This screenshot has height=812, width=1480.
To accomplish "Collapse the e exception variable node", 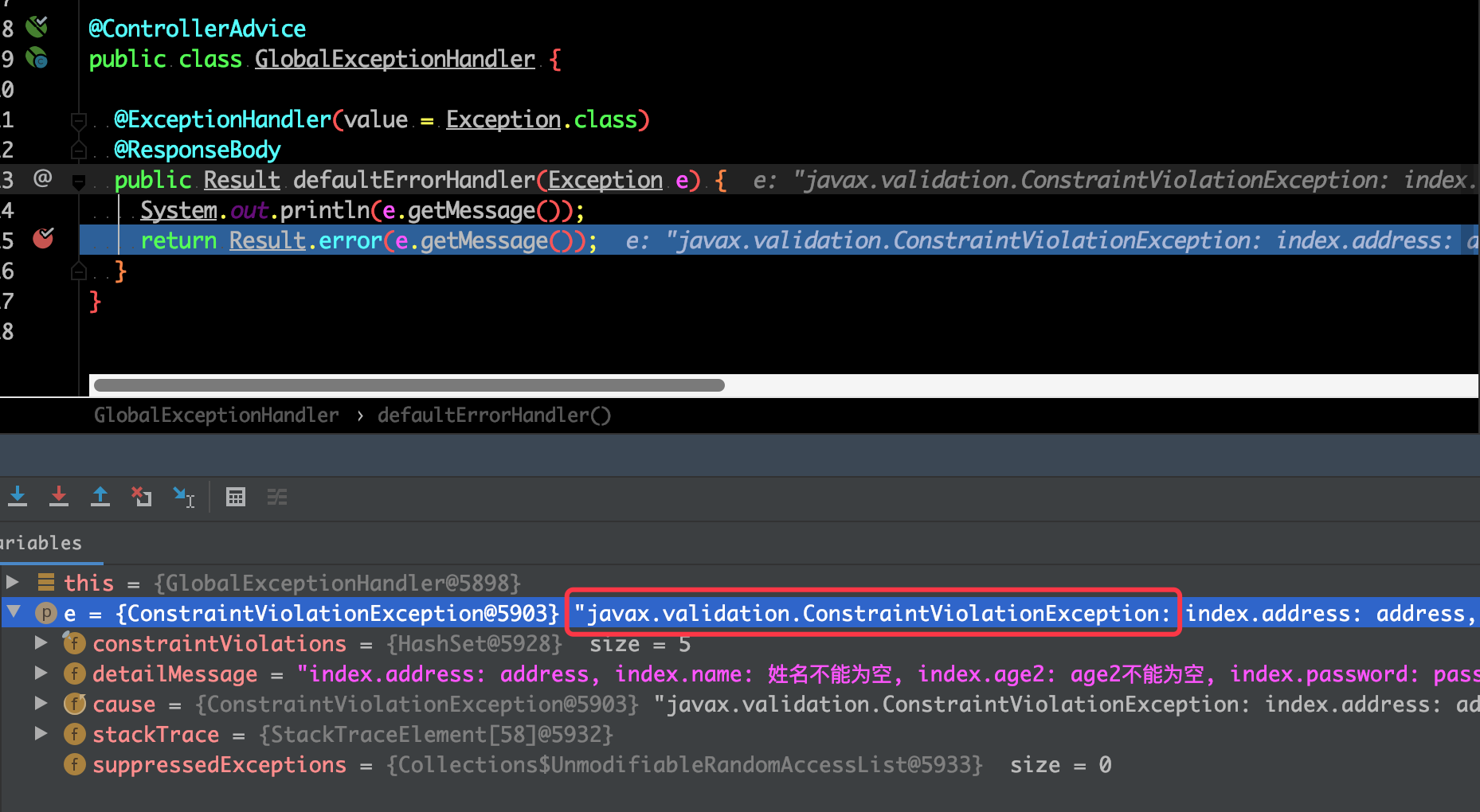I will 14,611.
